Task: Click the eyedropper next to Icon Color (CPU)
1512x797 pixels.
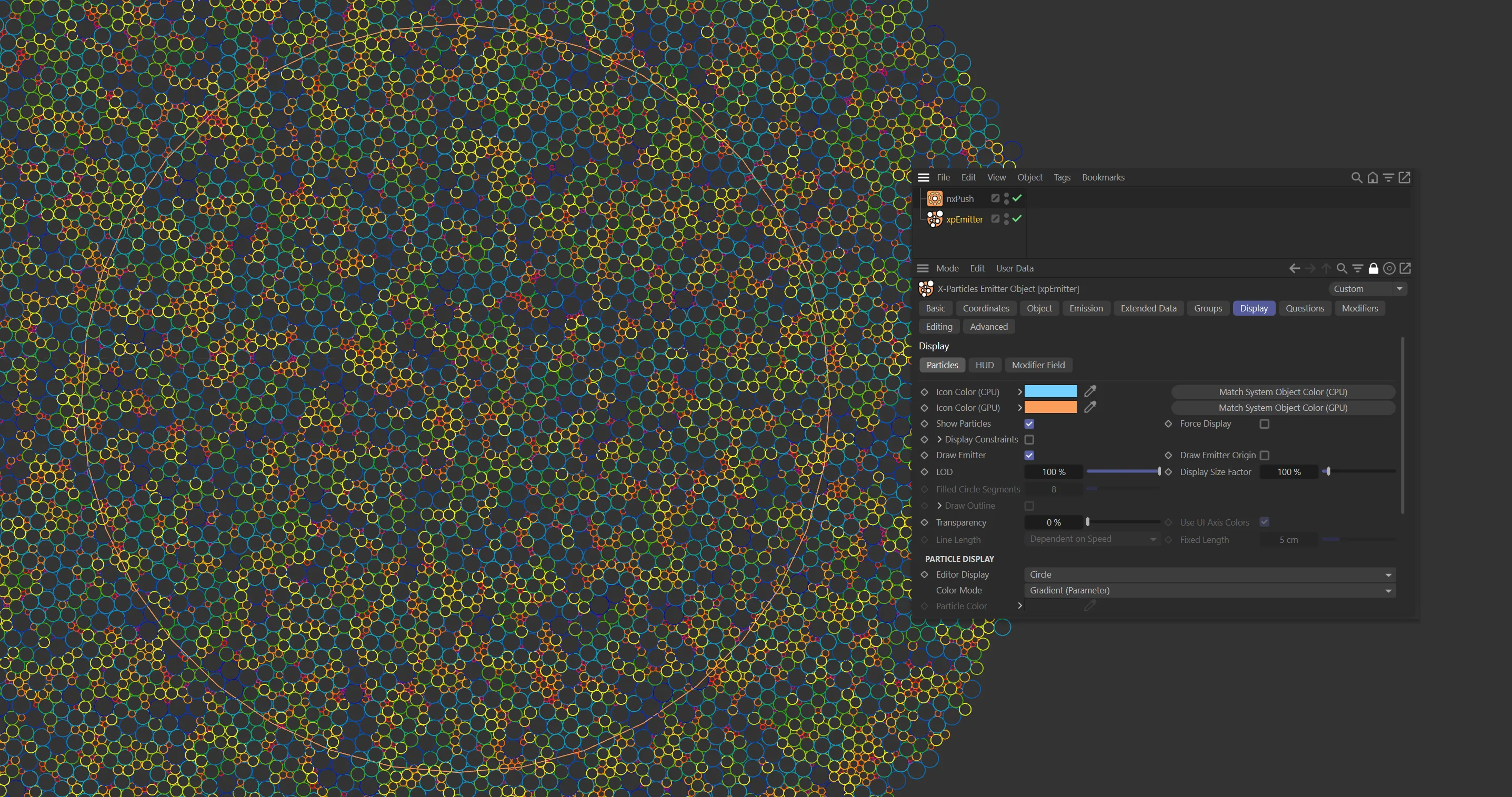Action: point(1090,391)
